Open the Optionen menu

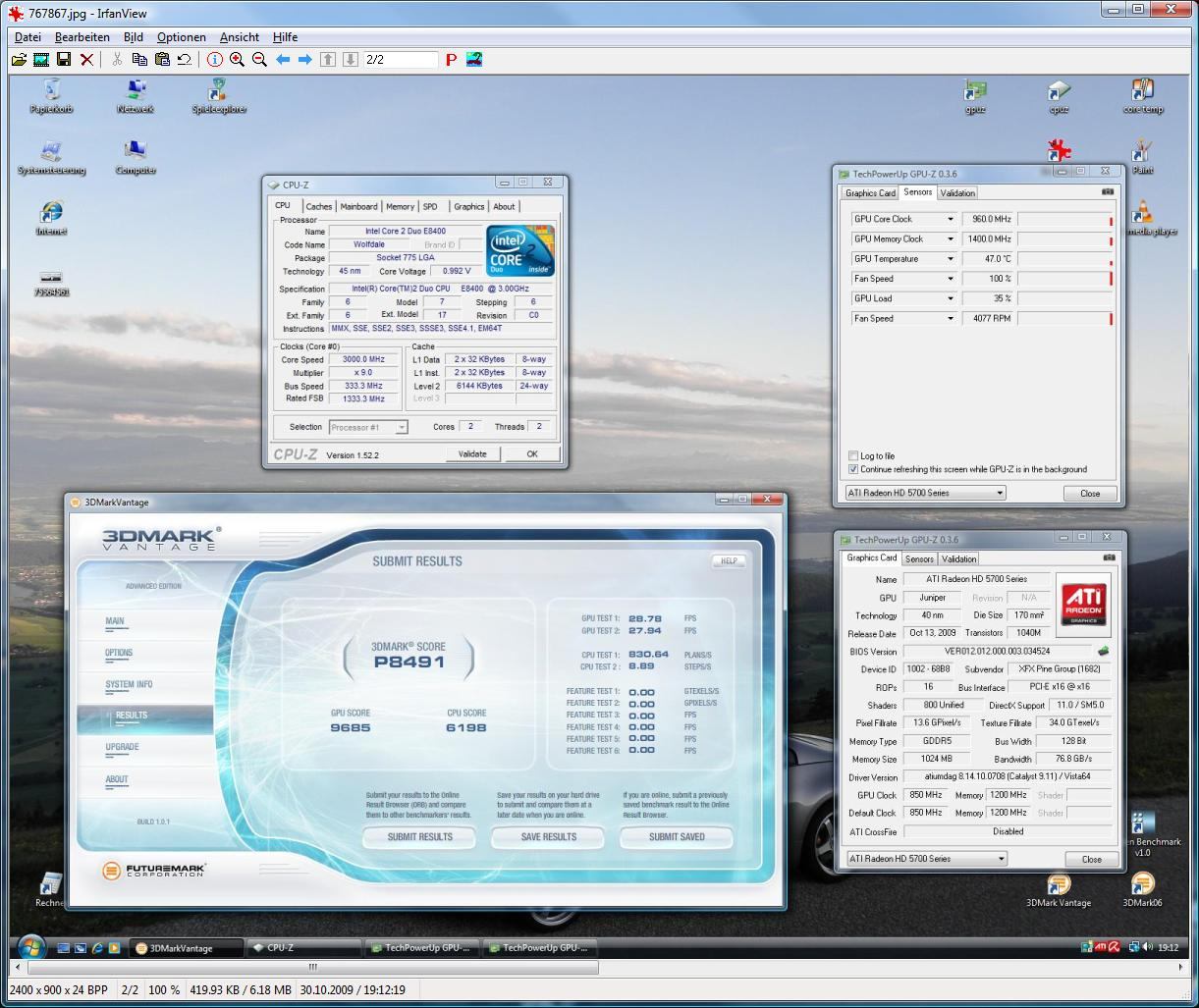pyautogui.click(x=182, y=37)
